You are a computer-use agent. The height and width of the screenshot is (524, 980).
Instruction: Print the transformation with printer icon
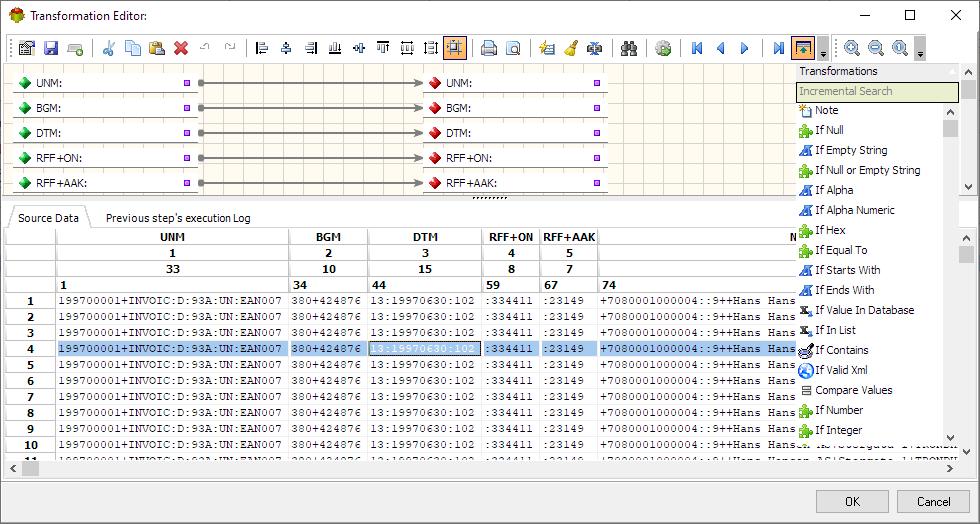tap(489, 48)
